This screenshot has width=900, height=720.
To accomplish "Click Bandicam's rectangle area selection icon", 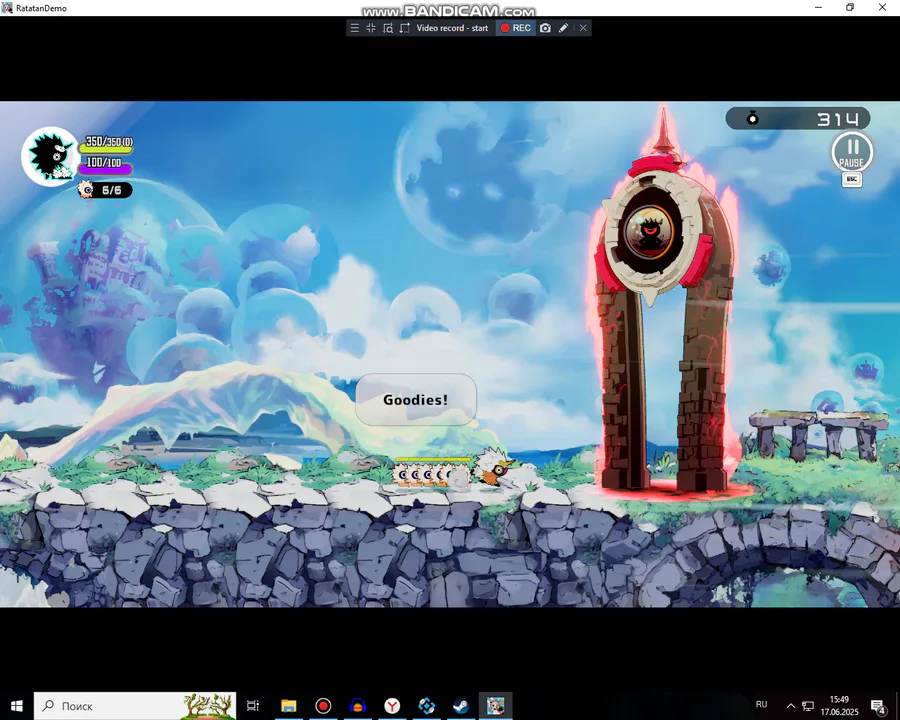I will 405,28.
